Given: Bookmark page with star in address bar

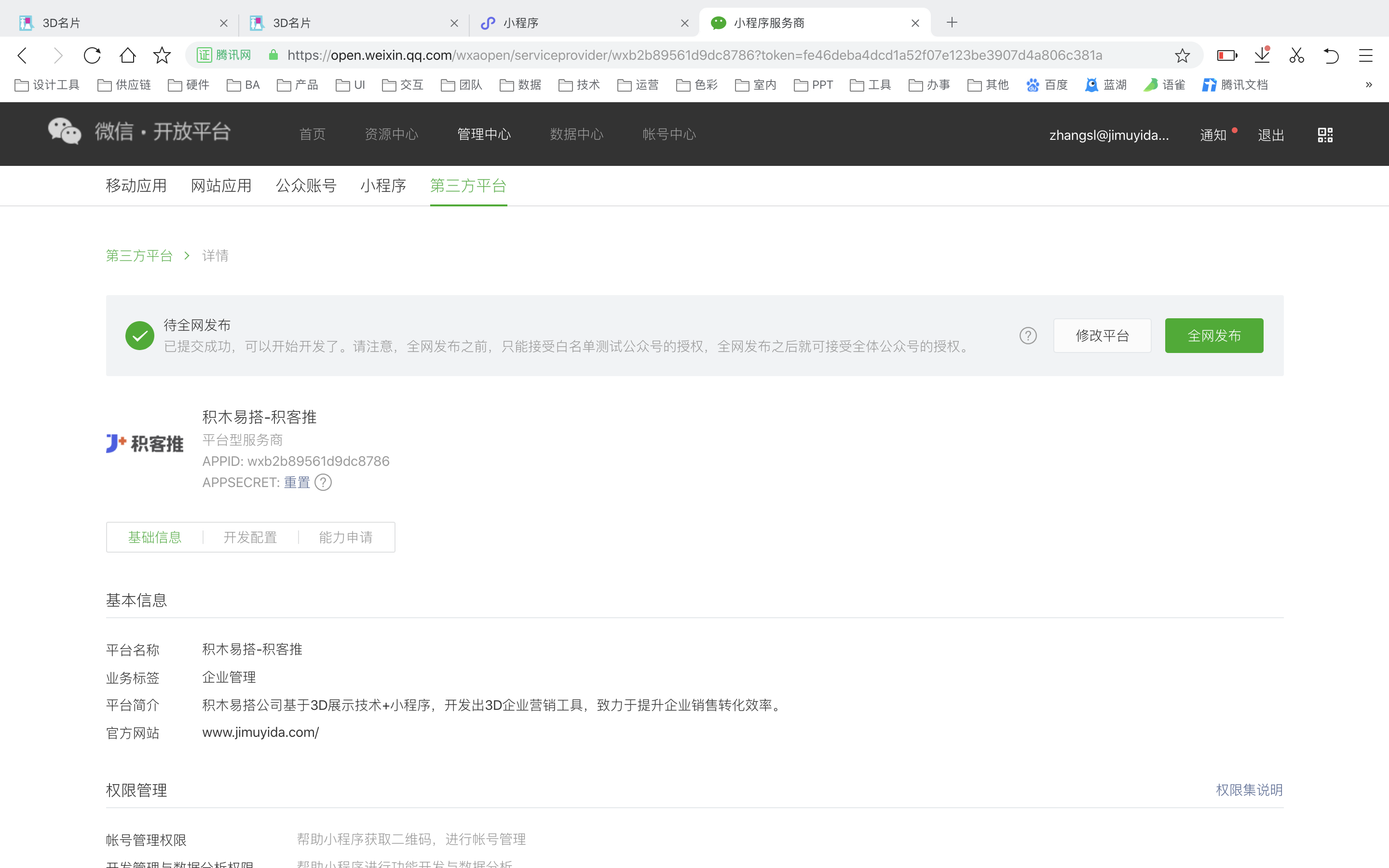Looking at the screenshot, I should pos(1182,55).
